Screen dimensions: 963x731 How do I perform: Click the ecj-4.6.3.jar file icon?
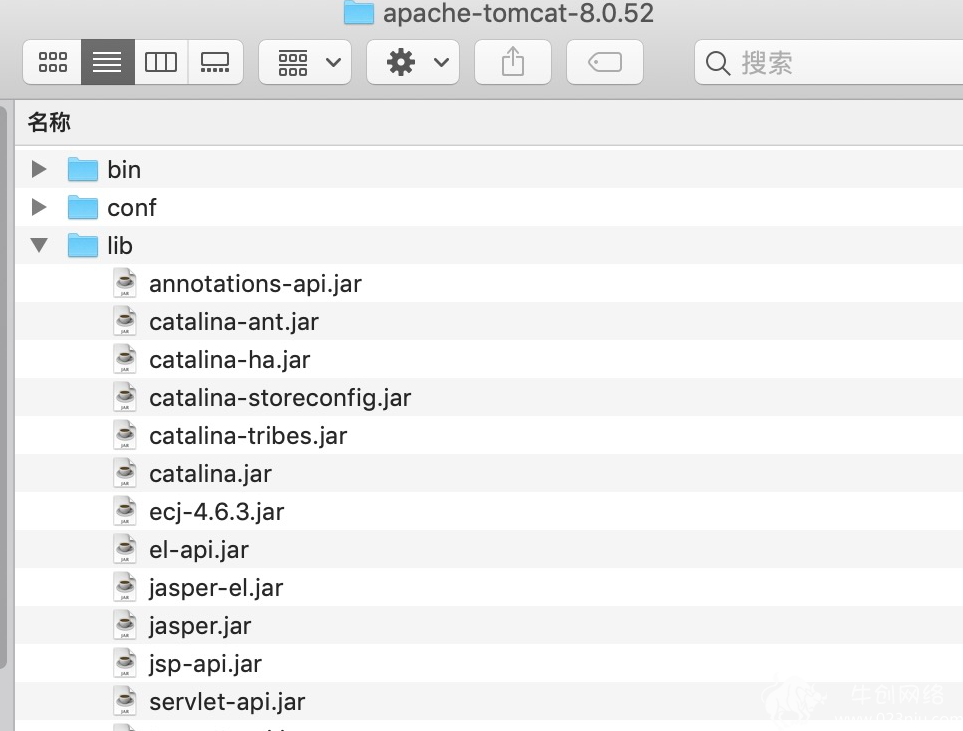point(125,512)
